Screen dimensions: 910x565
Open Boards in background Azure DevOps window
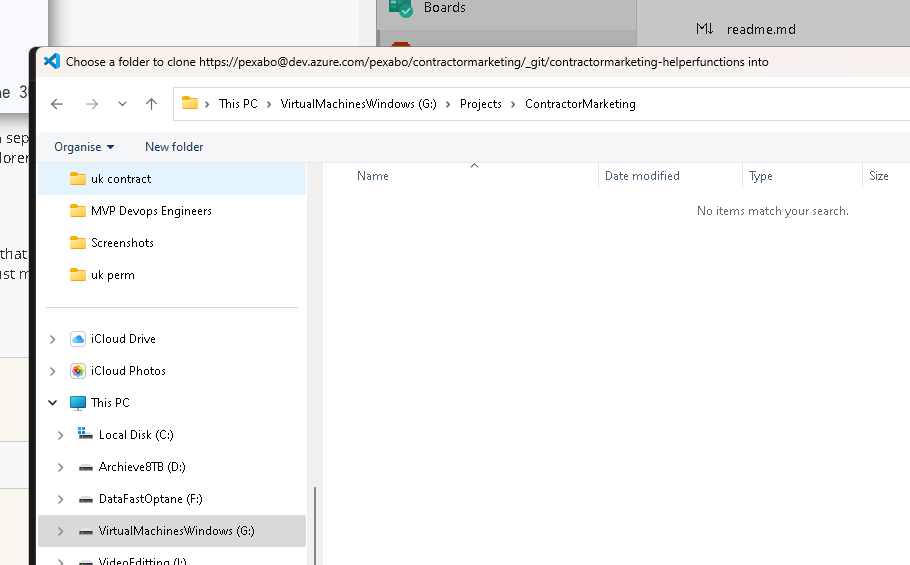(445, 8)
